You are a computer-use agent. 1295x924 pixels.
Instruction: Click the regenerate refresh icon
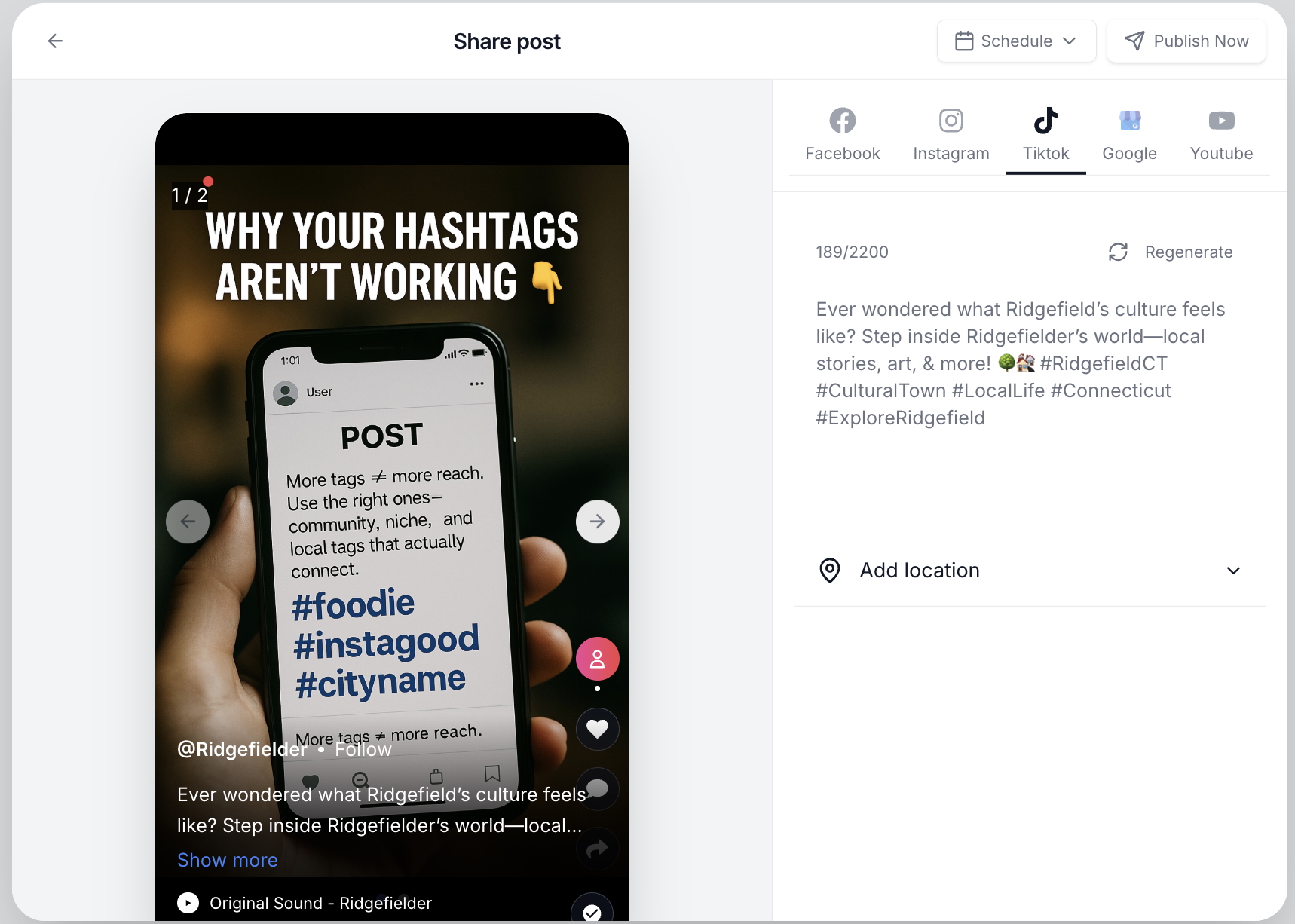point(1118,252)
